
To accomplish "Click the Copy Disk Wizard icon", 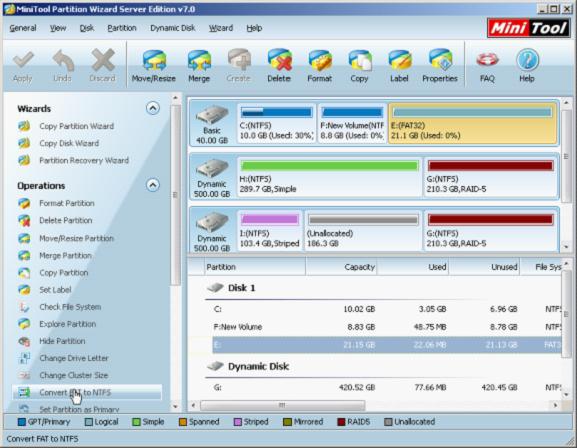I will (24, 143).
